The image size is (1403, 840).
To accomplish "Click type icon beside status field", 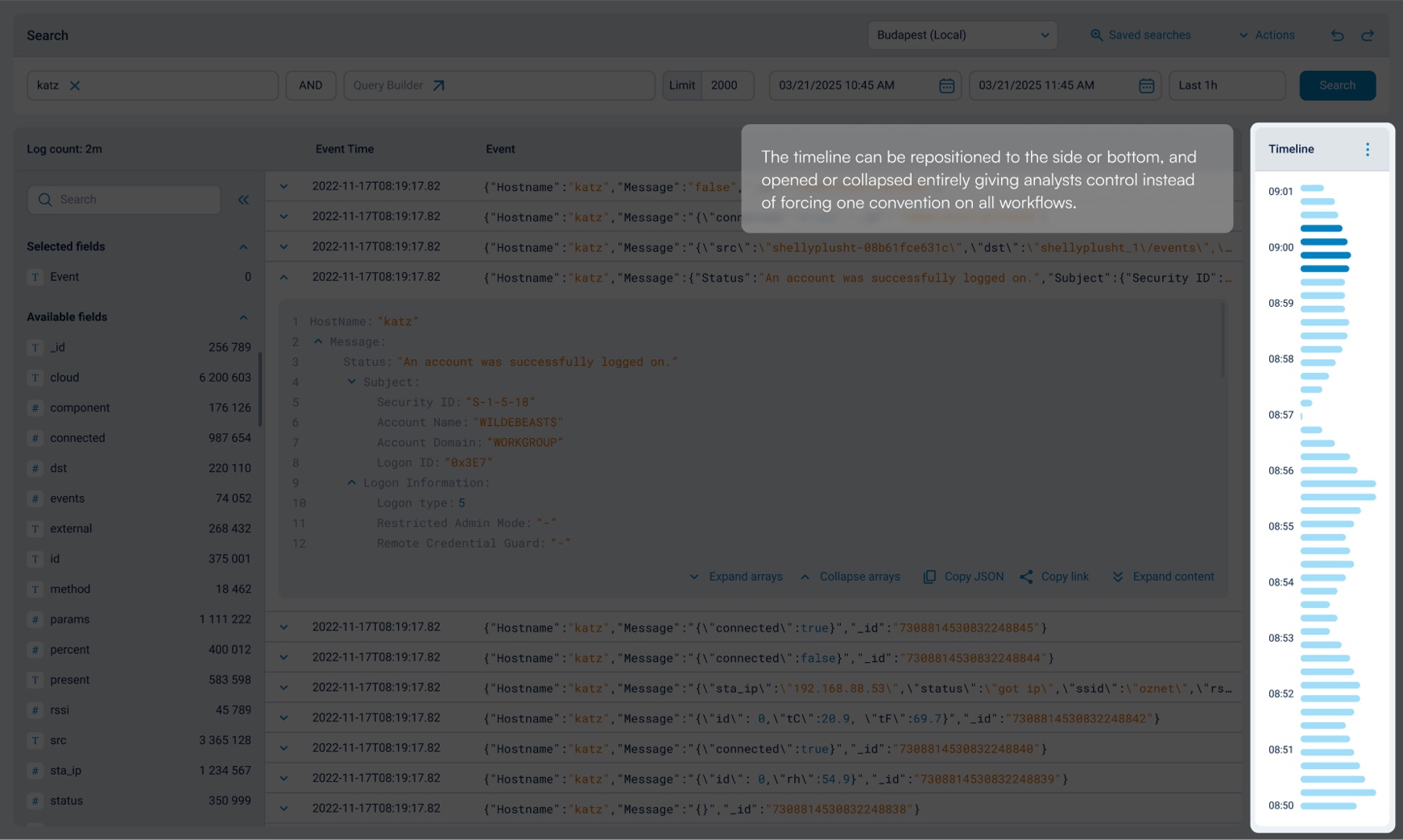I will [35, 801].
